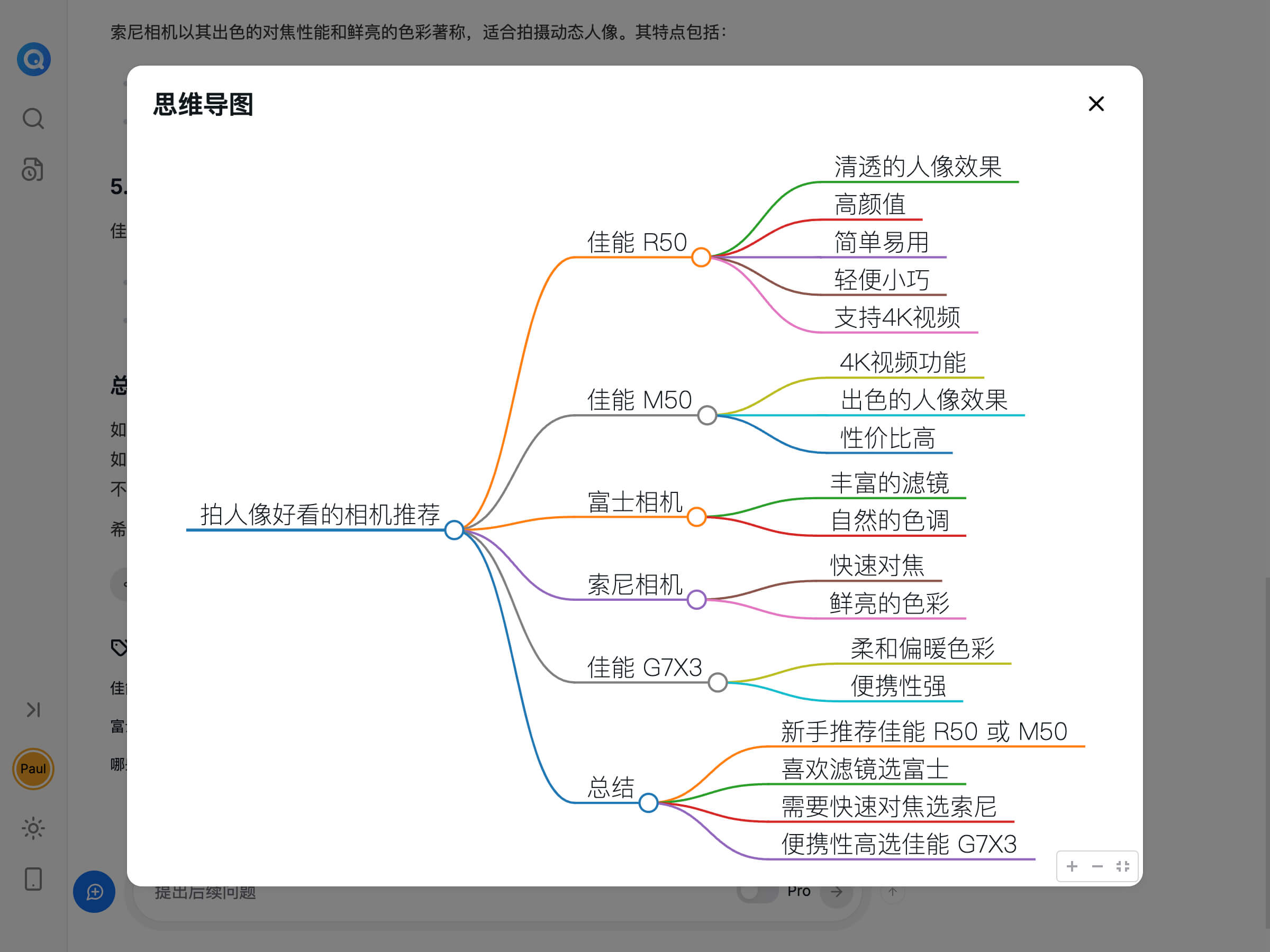The width and height of the screenshot is (1270, 952).
Task: Expand sidebar with the arrow-bar icon
Action: tap(33, 710)
